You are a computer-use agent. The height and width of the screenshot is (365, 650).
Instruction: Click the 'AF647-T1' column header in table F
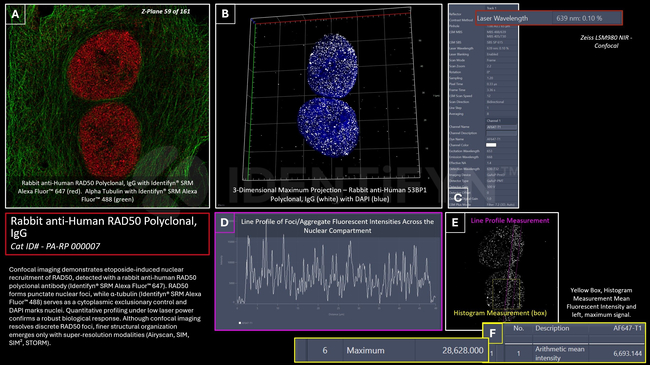(x=627, y=328)
